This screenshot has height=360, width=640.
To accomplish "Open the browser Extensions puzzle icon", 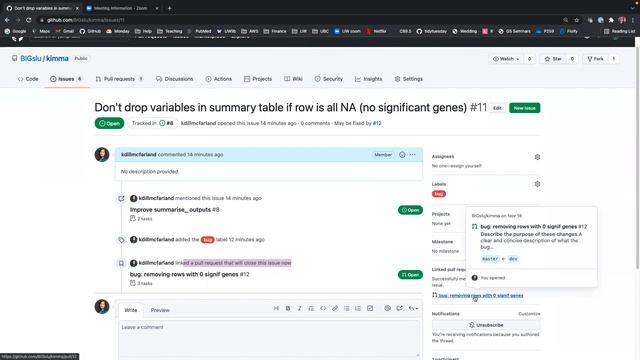I will click(x=611, y=20).
